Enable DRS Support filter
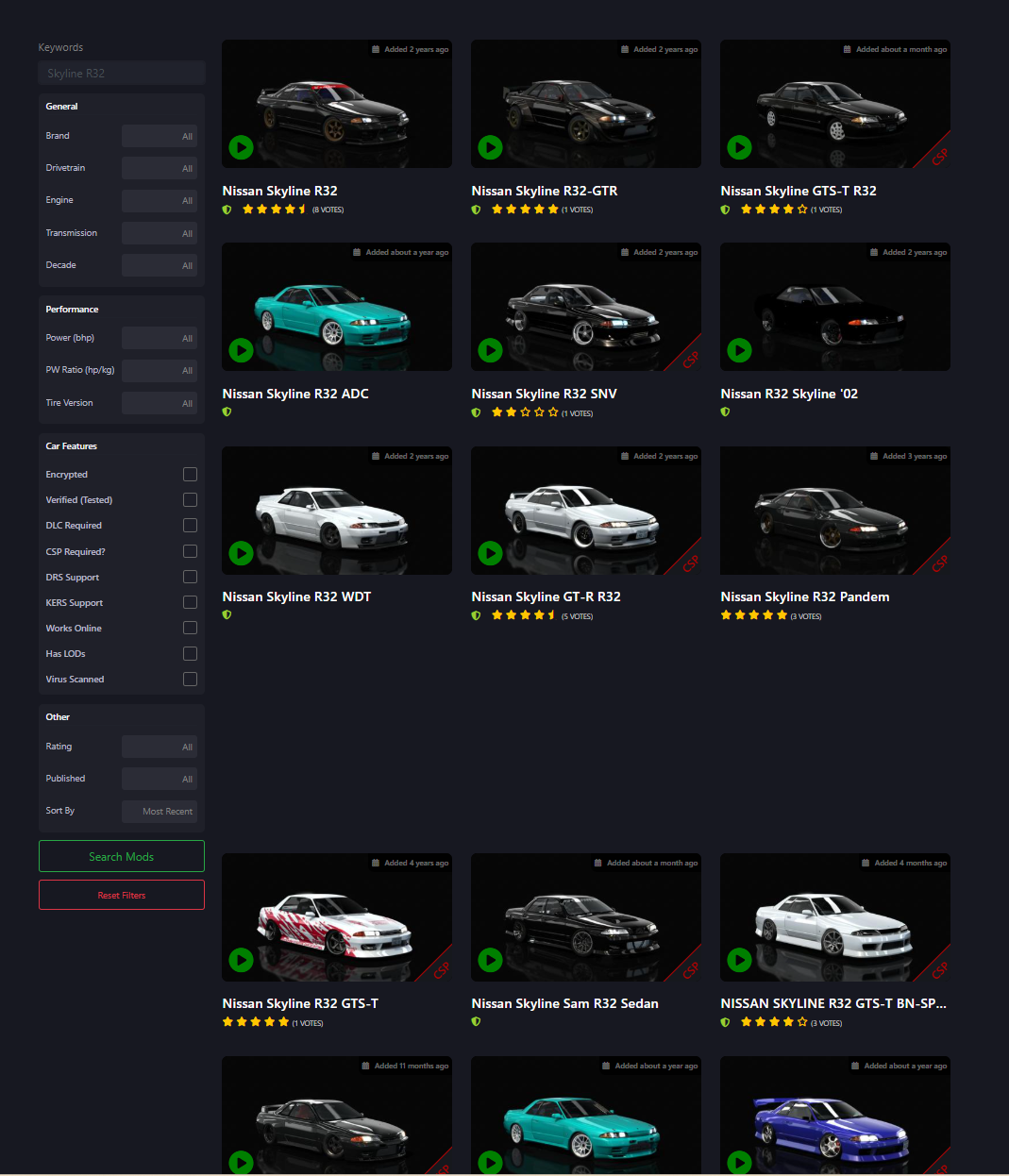The height and width of the screenshot is (1176, 1009). [x=190, y=577]
